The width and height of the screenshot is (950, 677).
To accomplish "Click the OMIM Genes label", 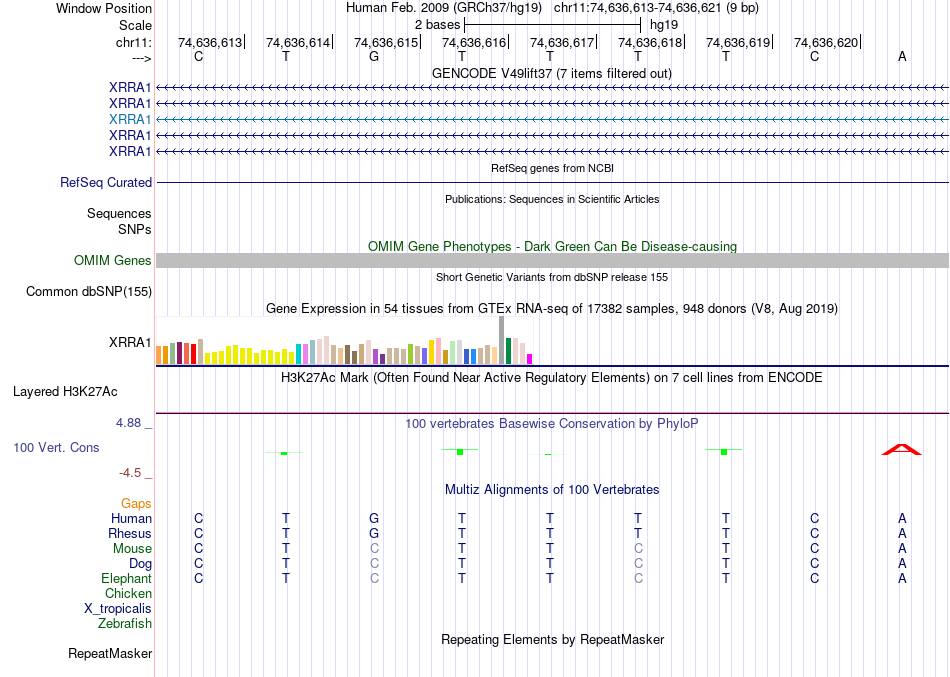I will [x=113, y=261].
